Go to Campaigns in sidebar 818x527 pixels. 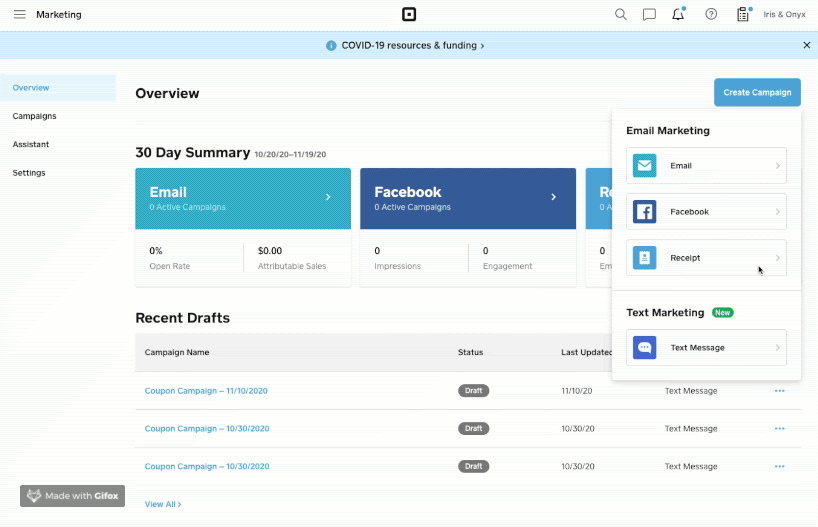point(34,116)
